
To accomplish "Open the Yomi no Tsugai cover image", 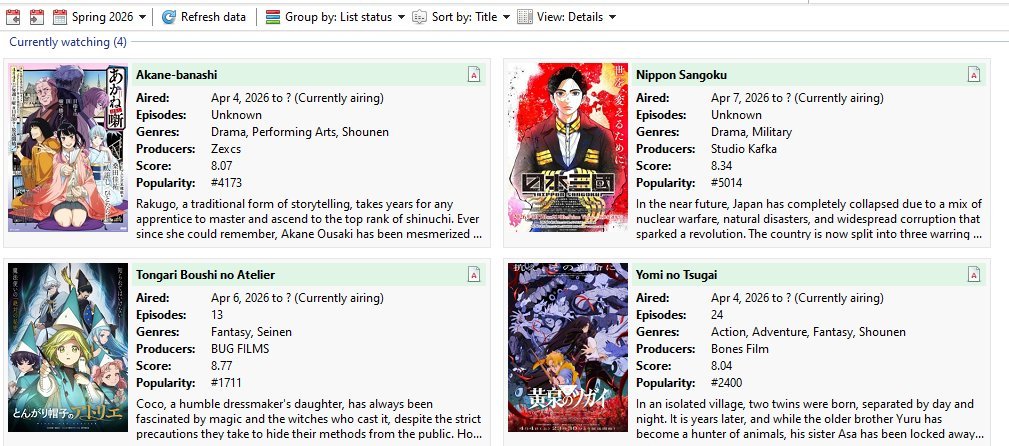I will coord(568,348).
